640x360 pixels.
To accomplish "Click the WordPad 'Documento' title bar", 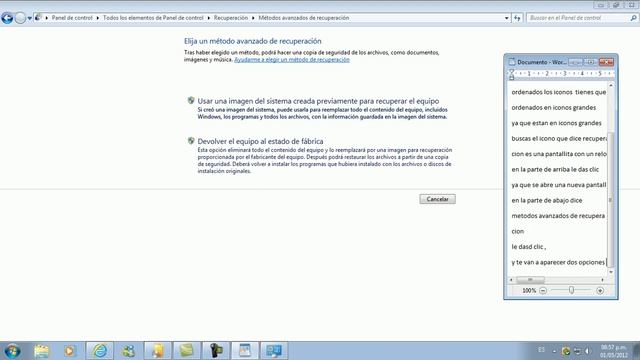I will (541, 62).
